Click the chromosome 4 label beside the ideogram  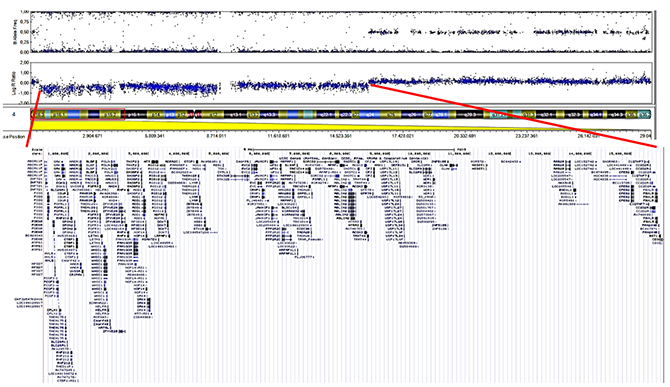coord(14,115)
